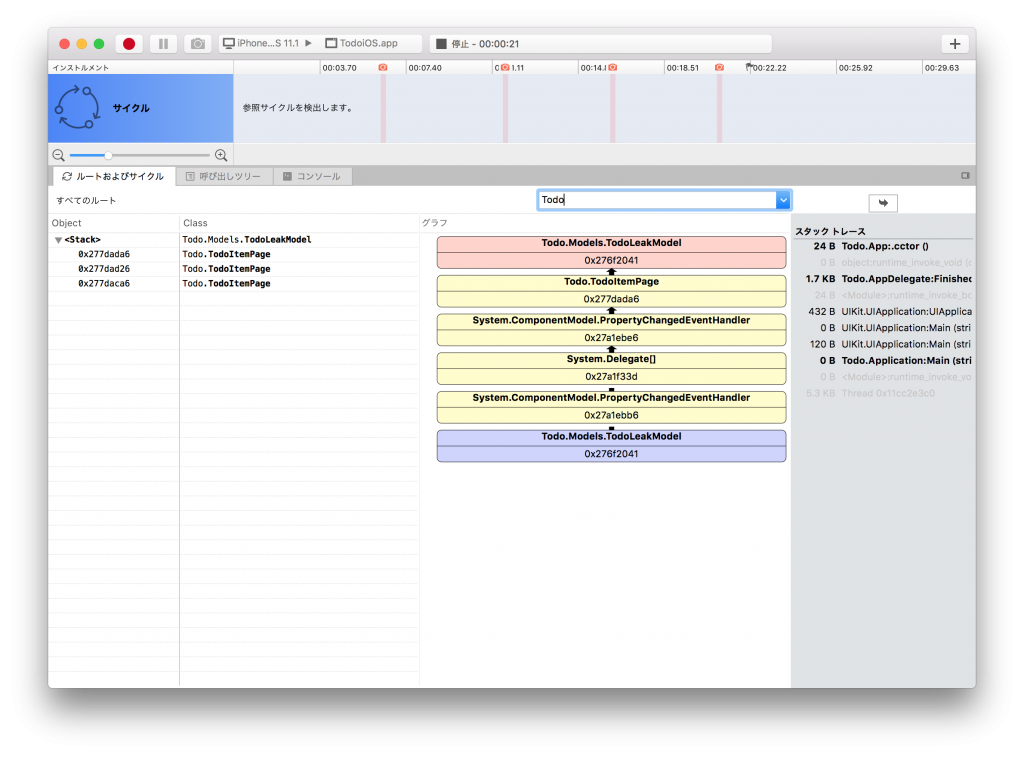Click the stop status indicator square
This screenshot has width=1024, height=757.
click(441, 44)
